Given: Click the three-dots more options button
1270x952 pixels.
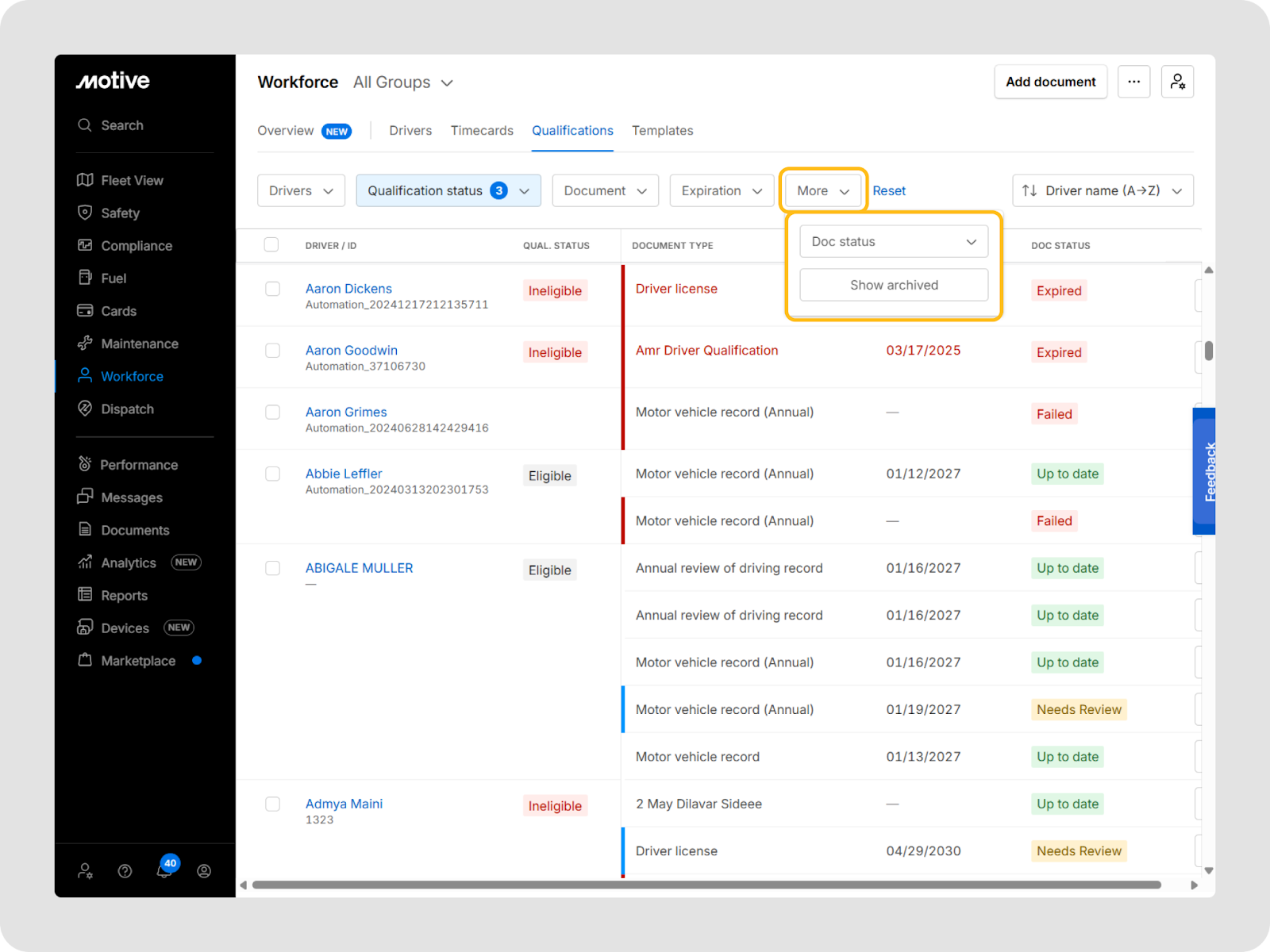Looking at the screenshot, I should pos(1133,82).
